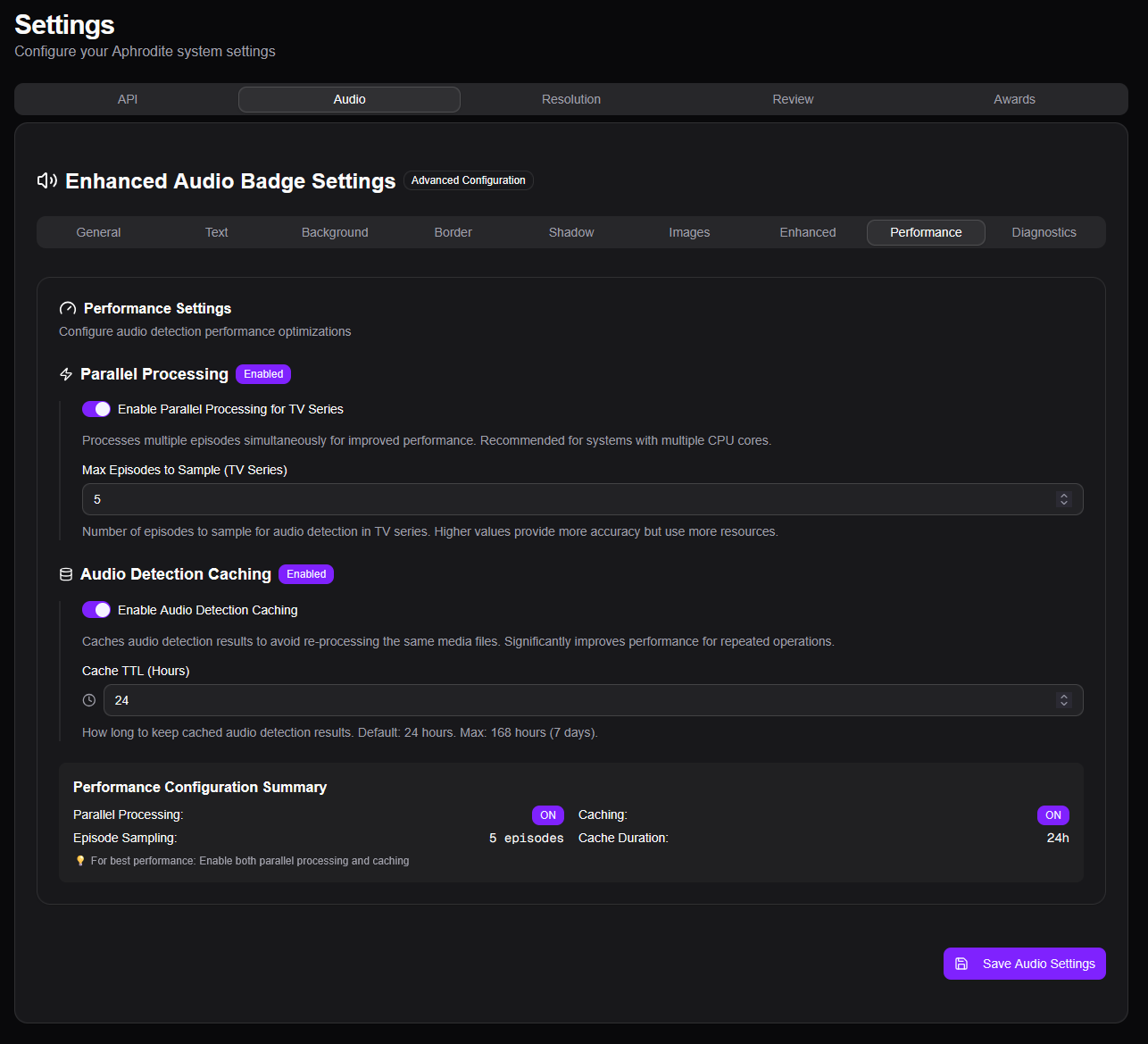The width and height of the screenshot is (1148, 1044).
Task: Open the General sub-tab
Action: click(98, 232)
